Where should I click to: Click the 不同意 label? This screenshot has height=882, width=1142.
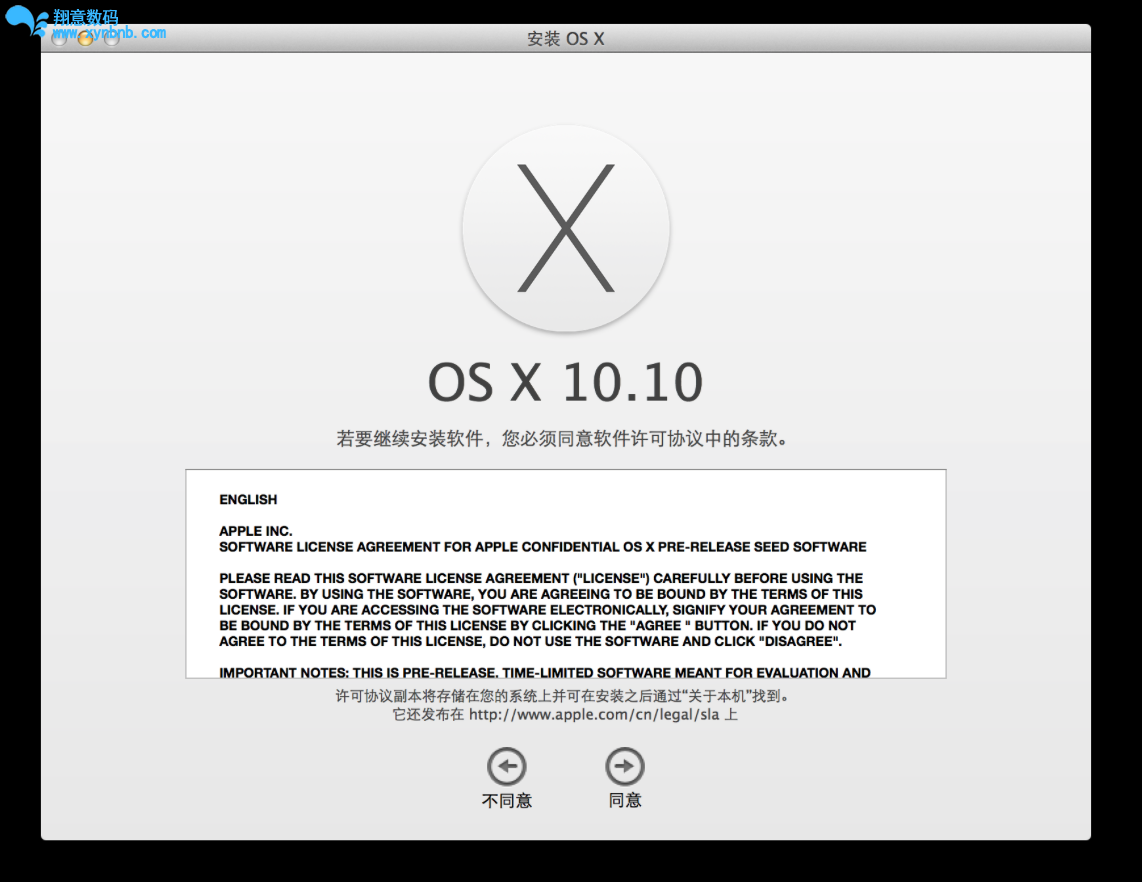[x=507, y=800]
